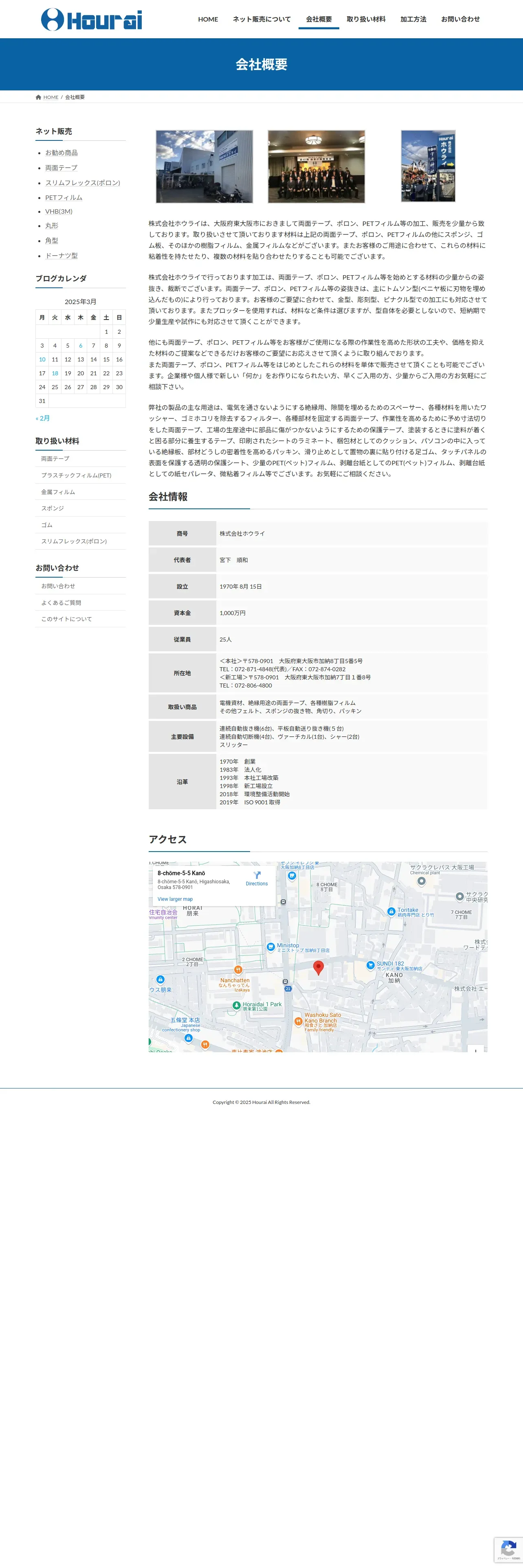Click the HOME breadcrumb link

[51, 97]
